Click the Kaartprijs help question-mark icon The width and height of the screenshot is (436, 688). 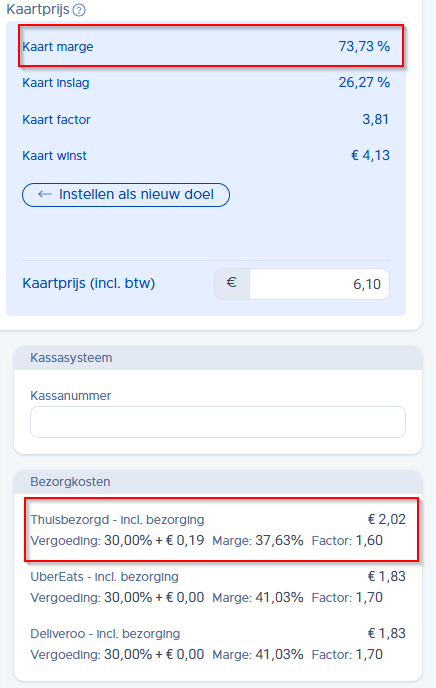tap(79, 10)
